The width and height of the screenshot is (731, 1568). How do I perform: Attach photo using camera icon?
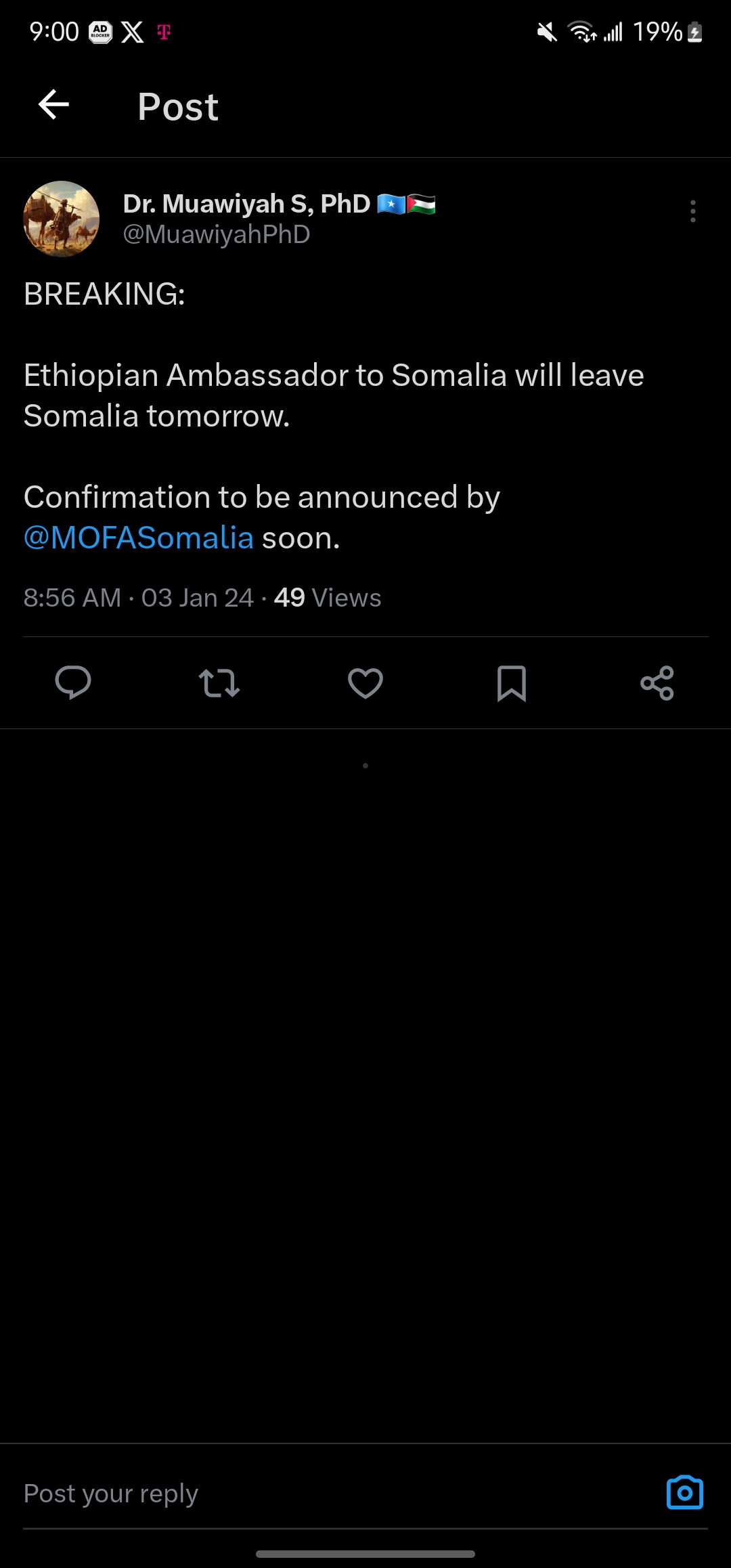(x=685, y=1492)
